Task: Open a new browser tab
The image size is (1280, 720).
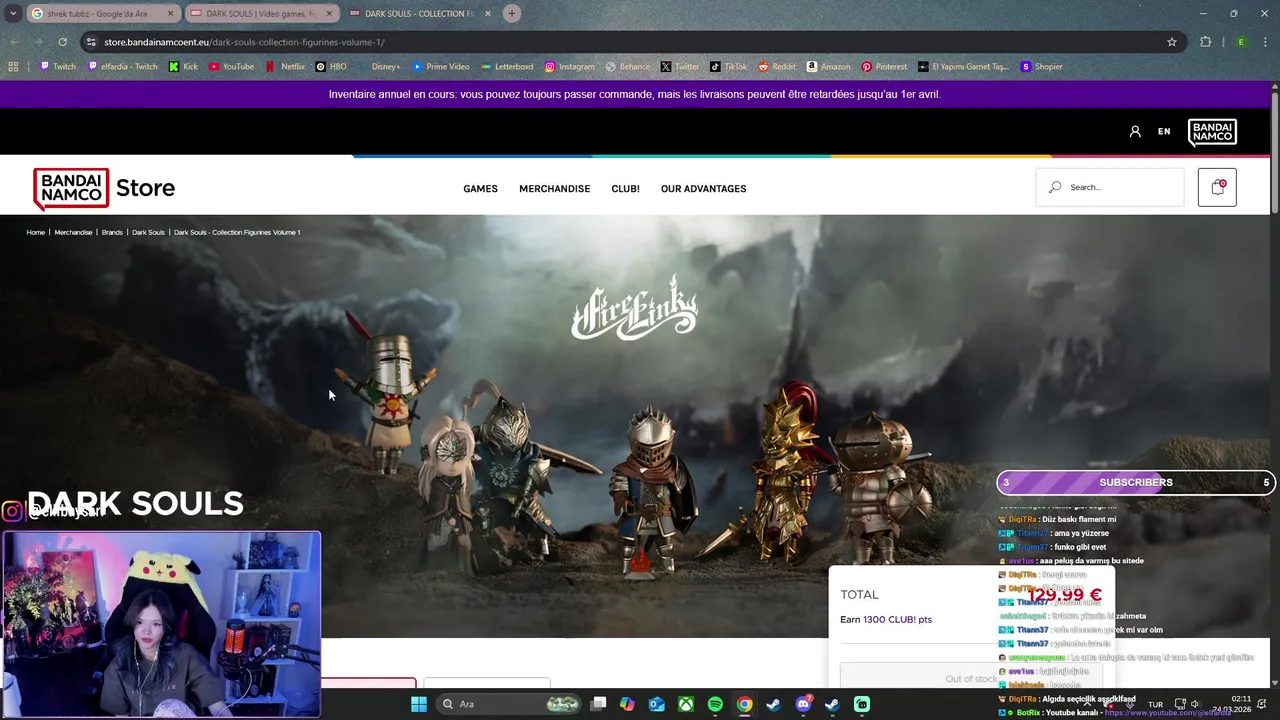Action: tap(511, 13)
